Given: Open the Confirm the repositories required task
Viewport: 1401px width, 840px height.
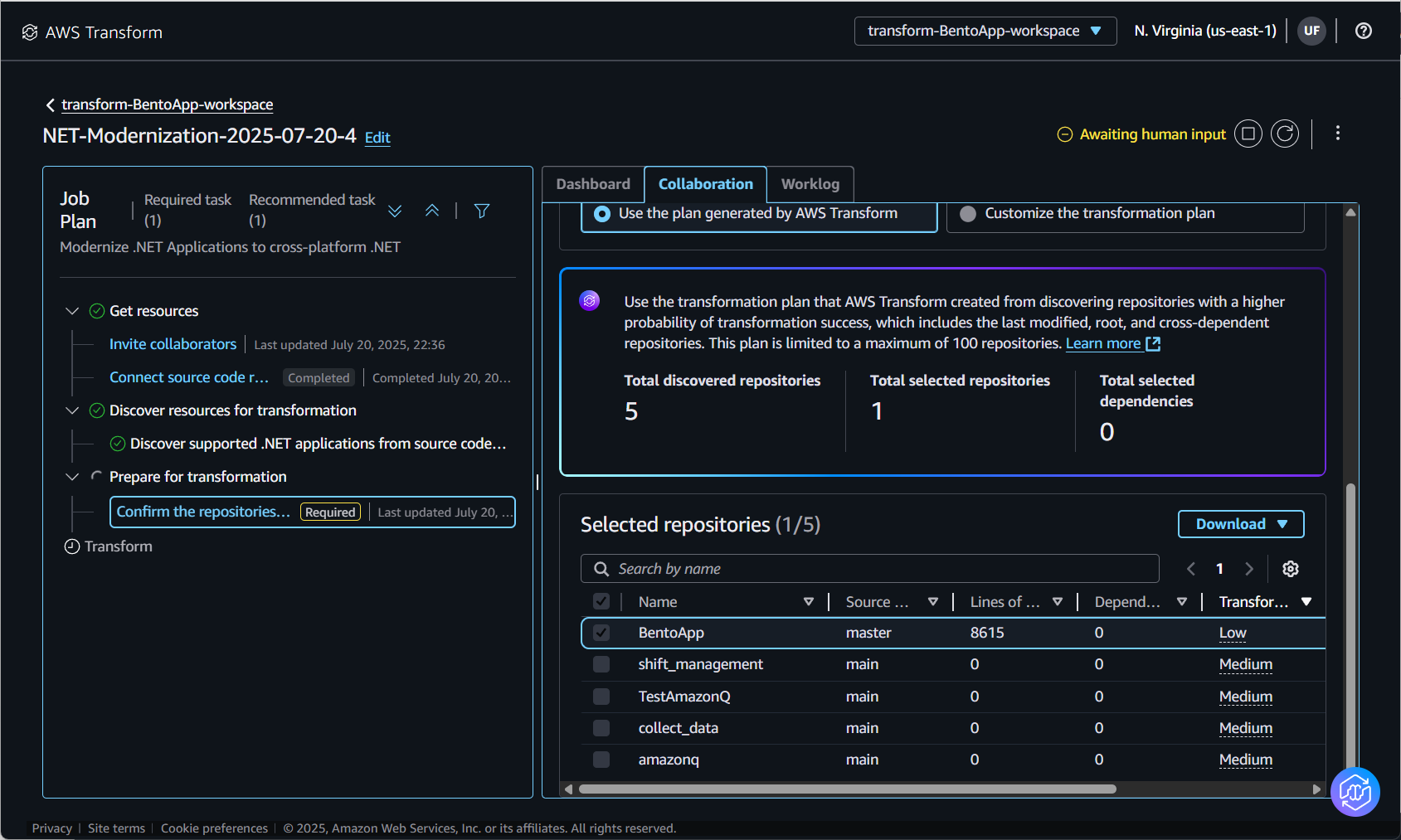Looking at the screenshot, I should coord(313,512).
